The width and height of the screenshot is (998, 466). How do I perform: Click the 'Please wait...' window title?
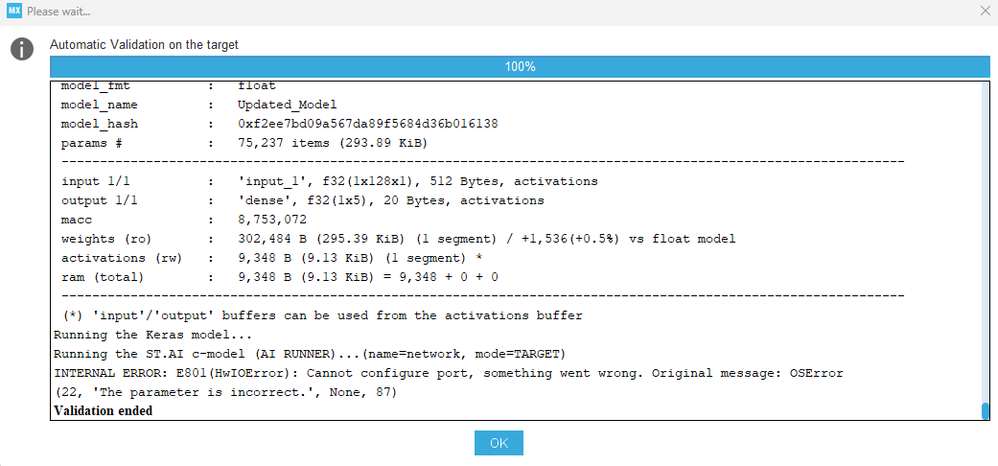(59, 11)
